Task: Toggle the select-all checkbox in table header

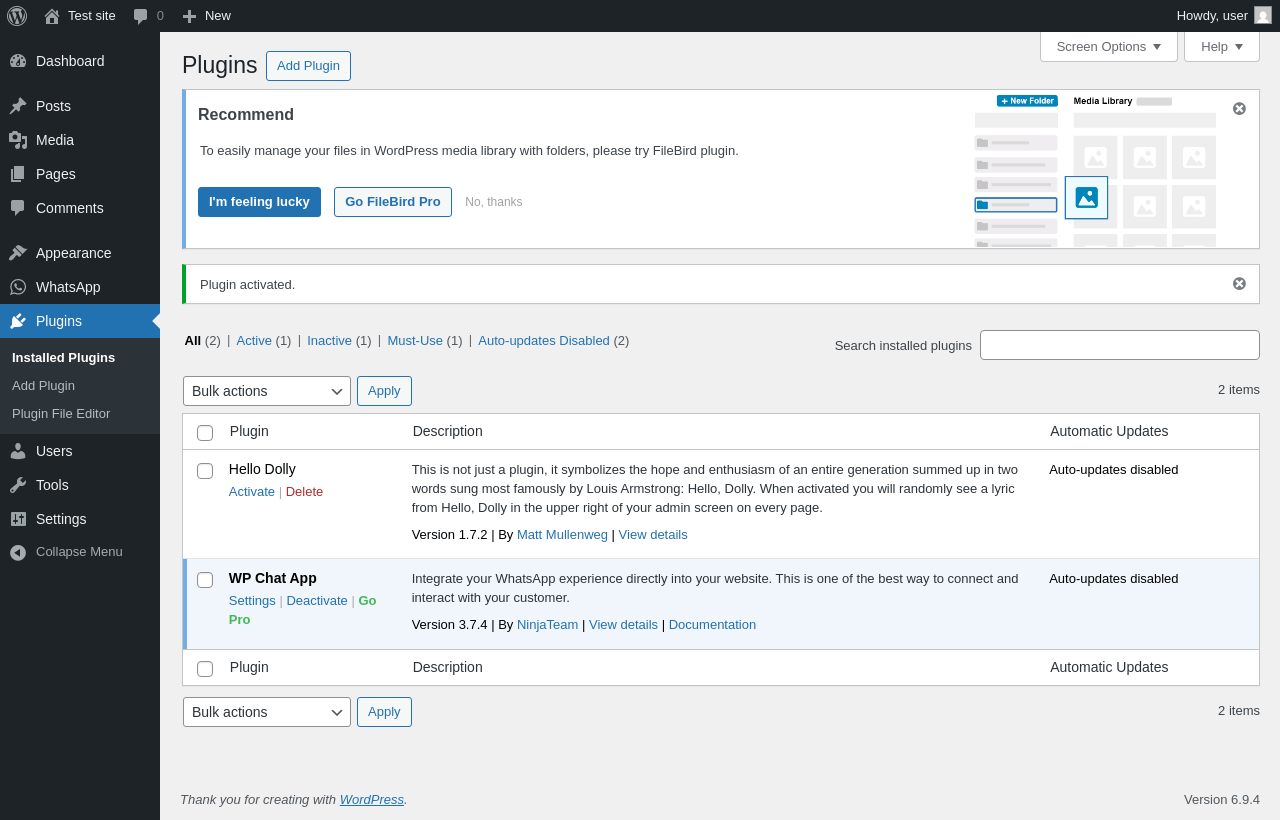Action: (205, 433)
